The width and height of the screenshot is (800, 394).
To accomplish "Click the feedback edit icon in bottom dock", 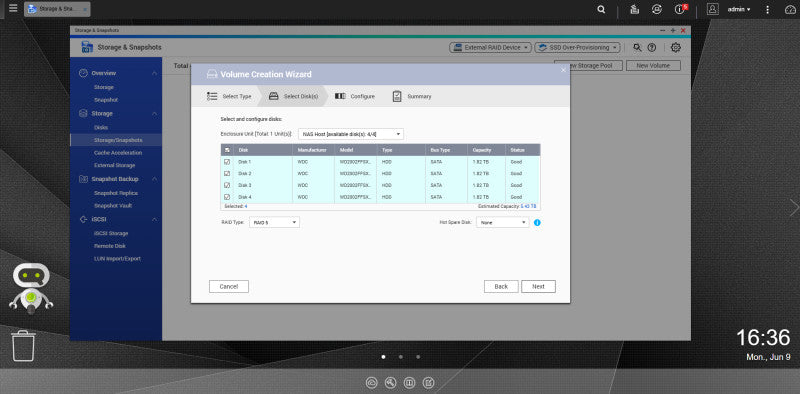I will [429, 382].
